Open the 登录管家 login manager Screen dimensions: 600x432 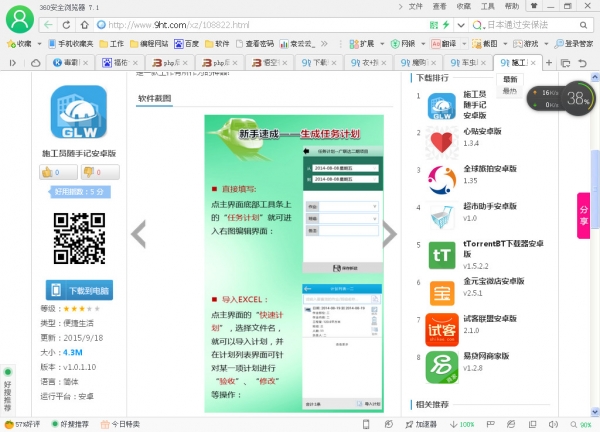click(574, 44)
